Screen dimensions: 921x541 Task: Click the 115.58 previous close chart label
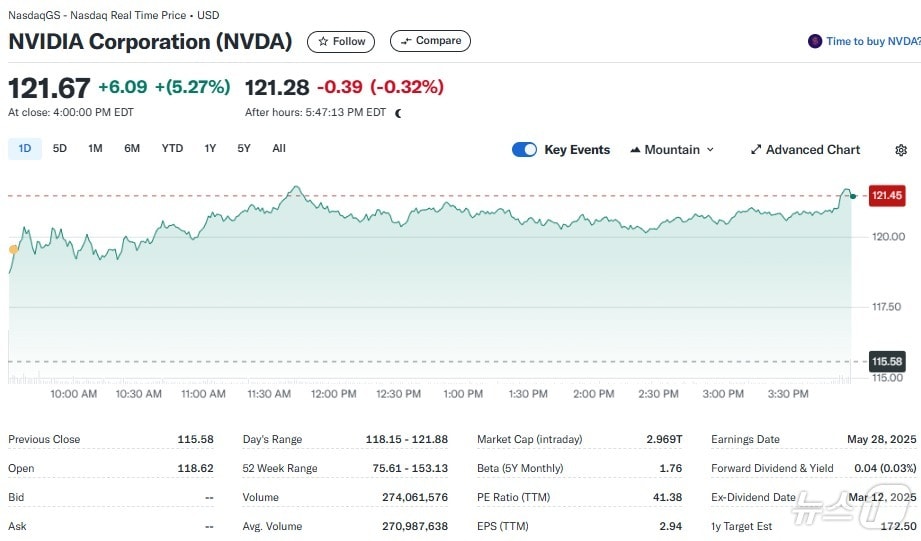(886, 361)
